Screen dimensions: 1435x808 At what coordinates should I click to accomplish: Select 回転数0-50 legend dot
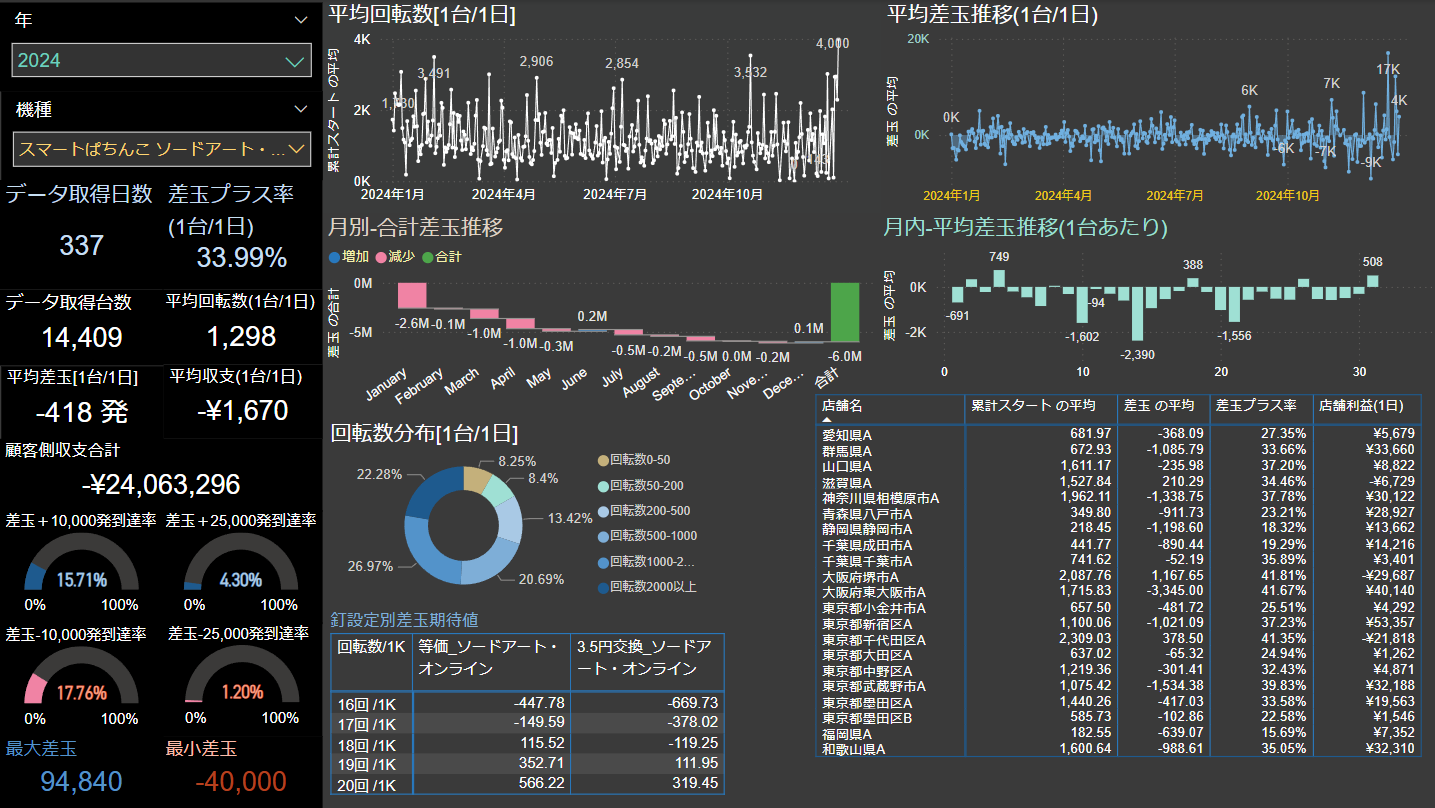602,460
